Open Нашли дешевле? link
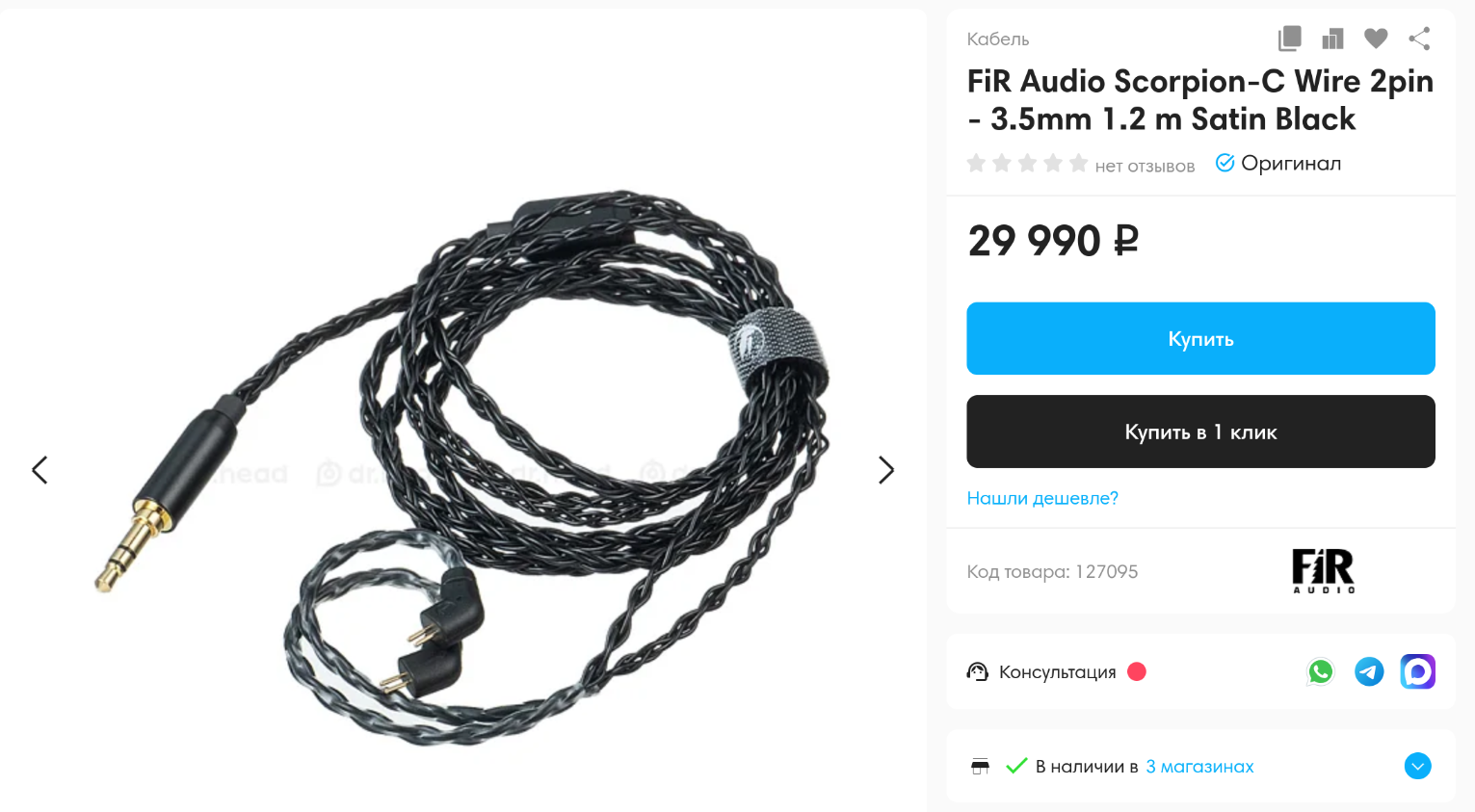This screenshot has width=1475, height=812. (x=1042, y=498)
